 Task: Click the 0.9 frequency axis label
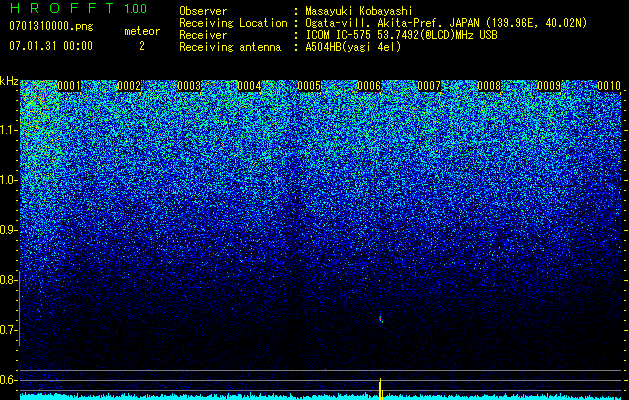click(8, 230)
